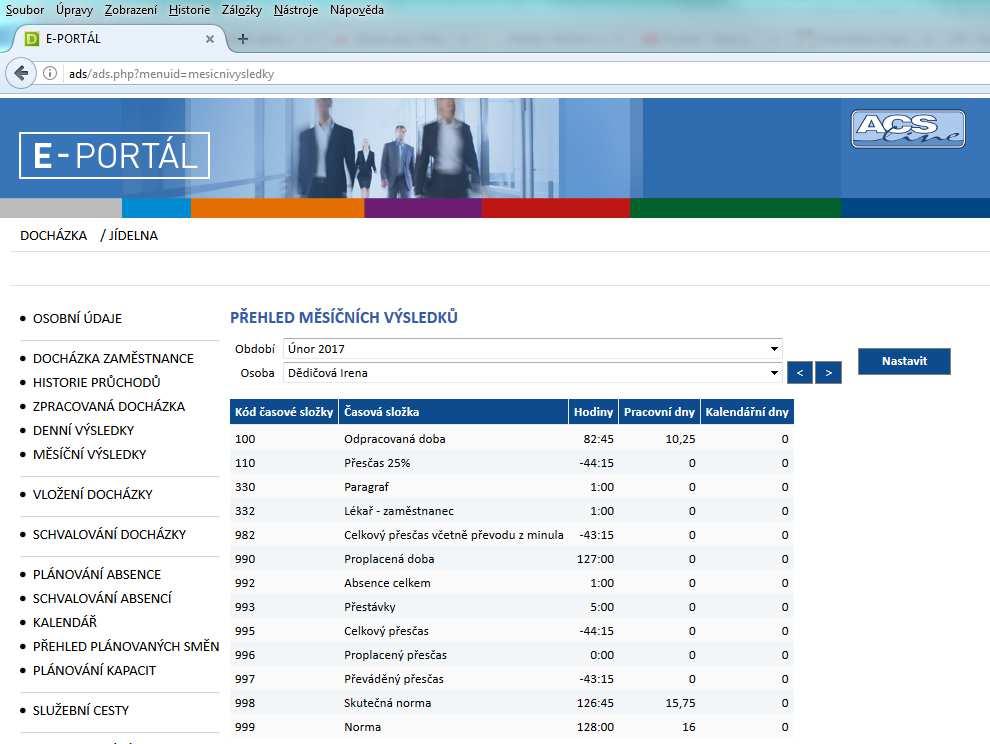This screenshot has height=744, width=990.
Task: Click the Norma row label
Action: coord(362,727)
